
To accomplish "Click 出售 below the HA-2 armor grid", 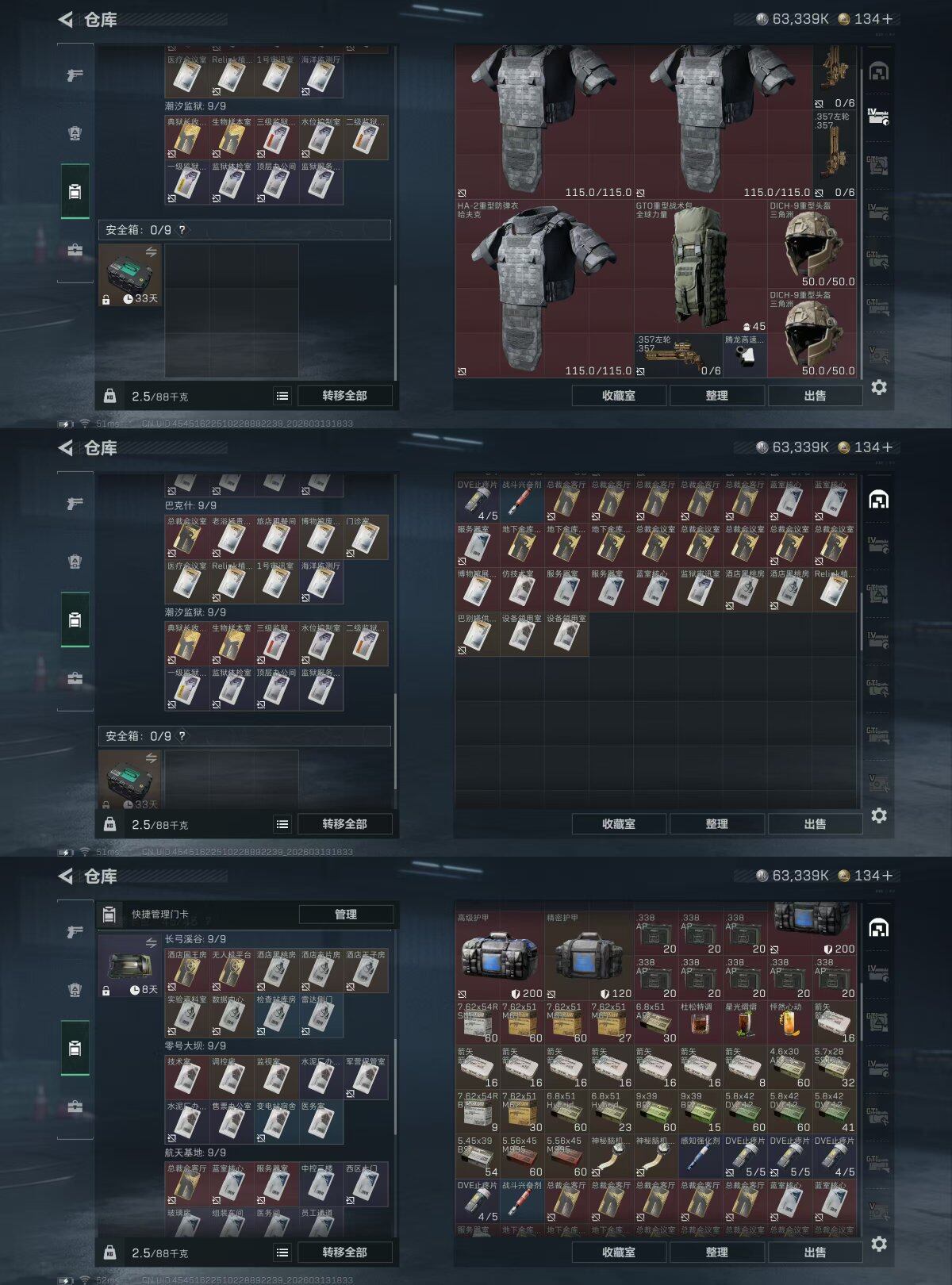I will point(815,395).
